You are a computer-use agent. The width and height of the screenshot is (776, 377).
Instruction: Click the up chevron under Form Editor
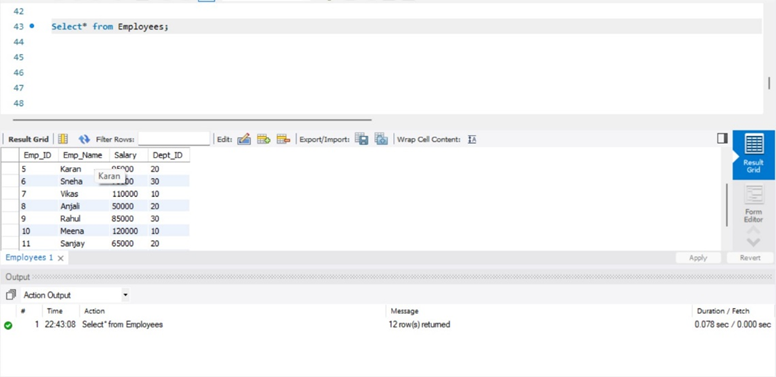(x=753, y=231)
